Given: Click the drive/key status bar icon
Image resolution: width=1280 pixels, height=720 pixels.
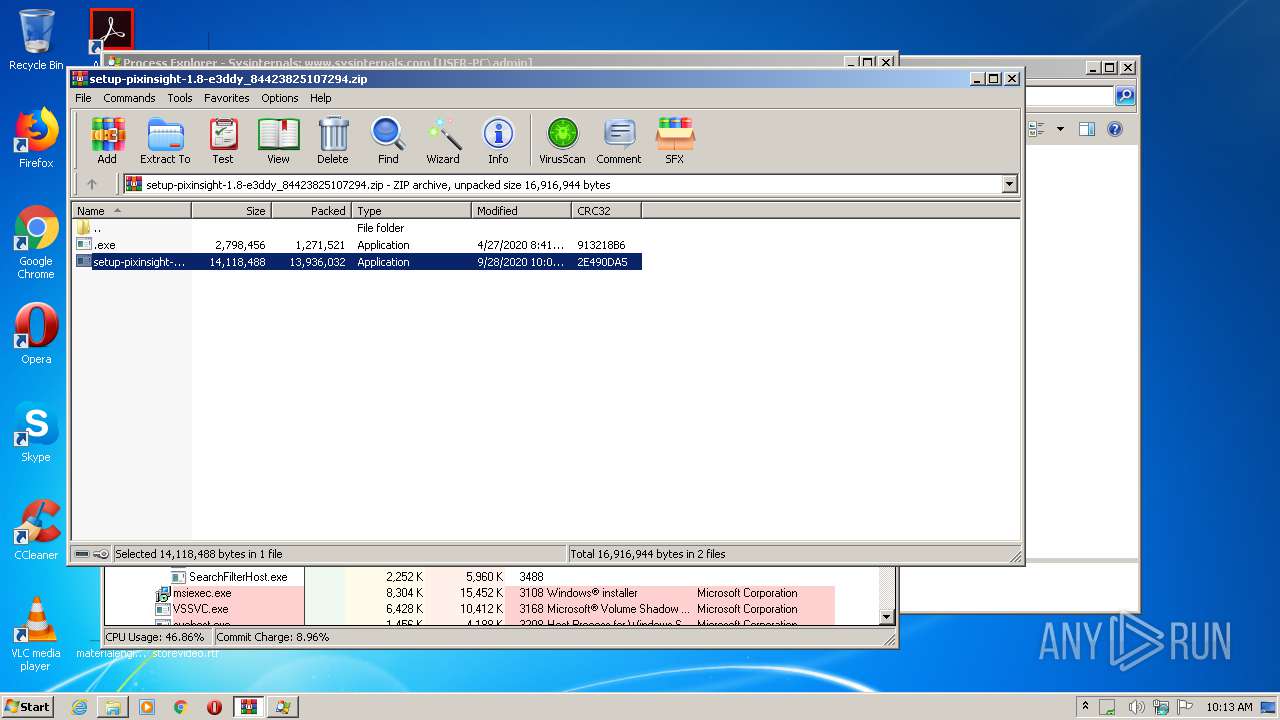Looking at the screenshot, I should pyautogui.click(x=92, y=554).
